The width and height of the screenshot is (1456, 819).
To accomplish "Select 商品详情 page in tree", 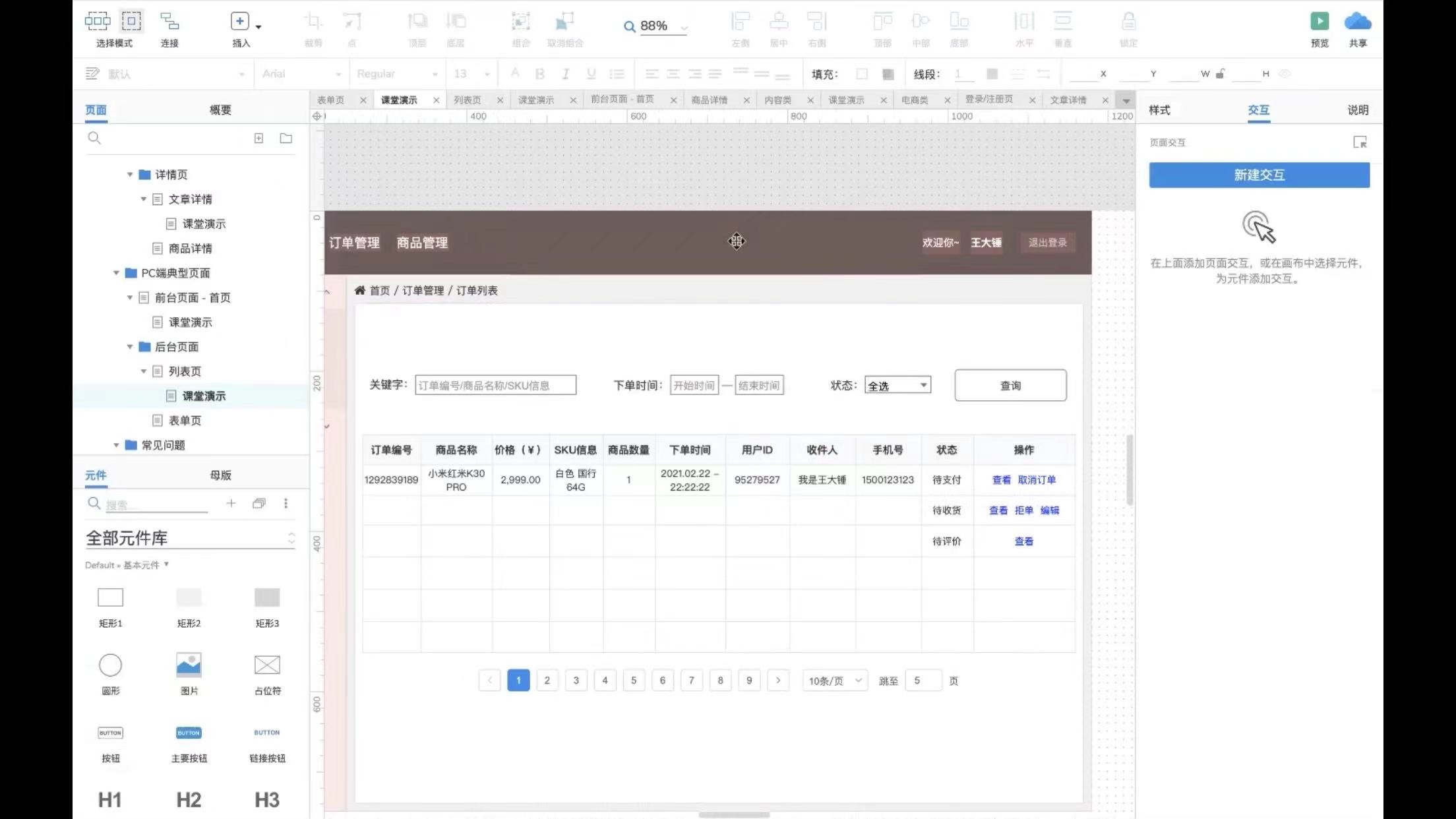I will (x=190, y=249).
